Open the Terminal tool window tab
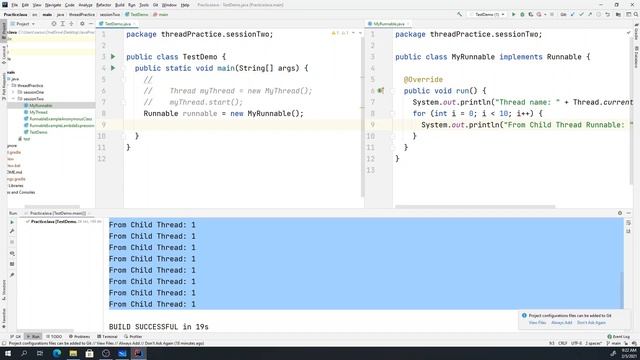The width and height of the screenshot is (640, 360). click(x=108, y=336)
